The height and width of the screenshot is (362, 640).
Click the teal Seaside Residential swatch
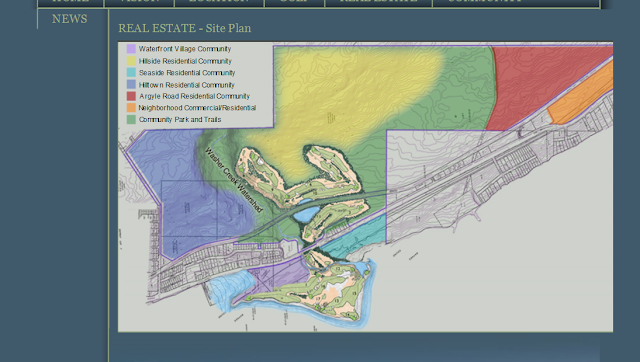[131, 73]
